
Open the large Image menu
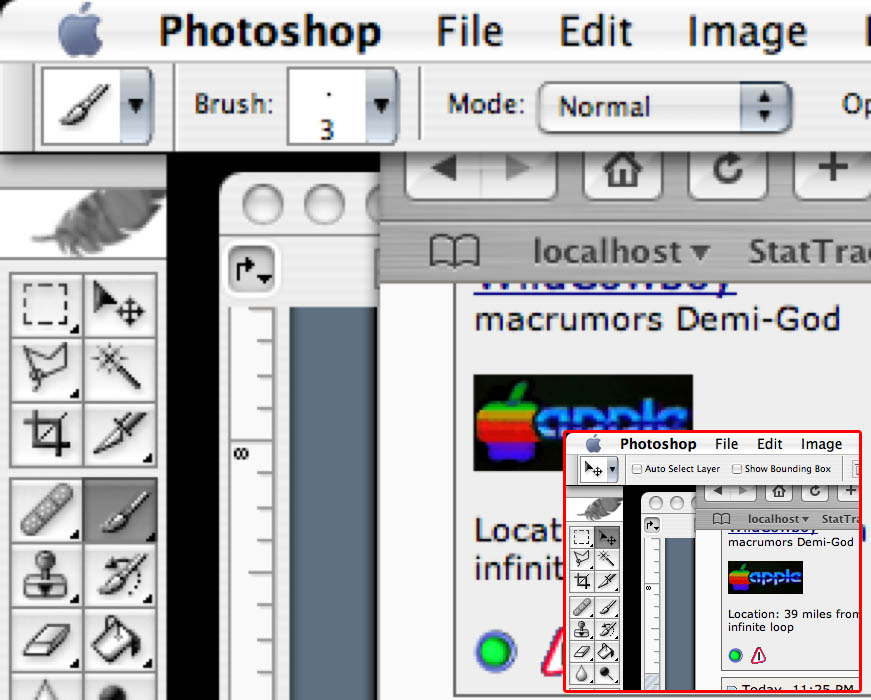747,33
